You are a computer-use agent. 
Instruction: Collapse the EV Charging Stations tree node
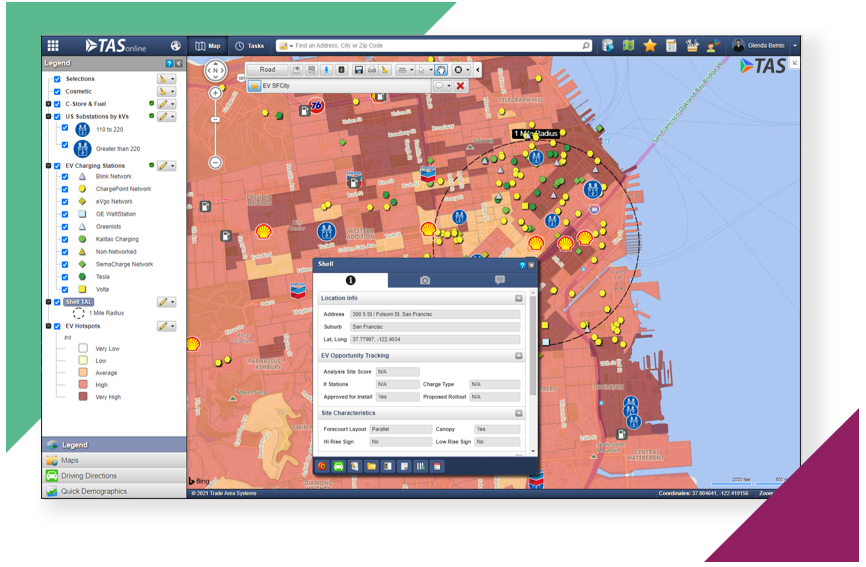49,166
